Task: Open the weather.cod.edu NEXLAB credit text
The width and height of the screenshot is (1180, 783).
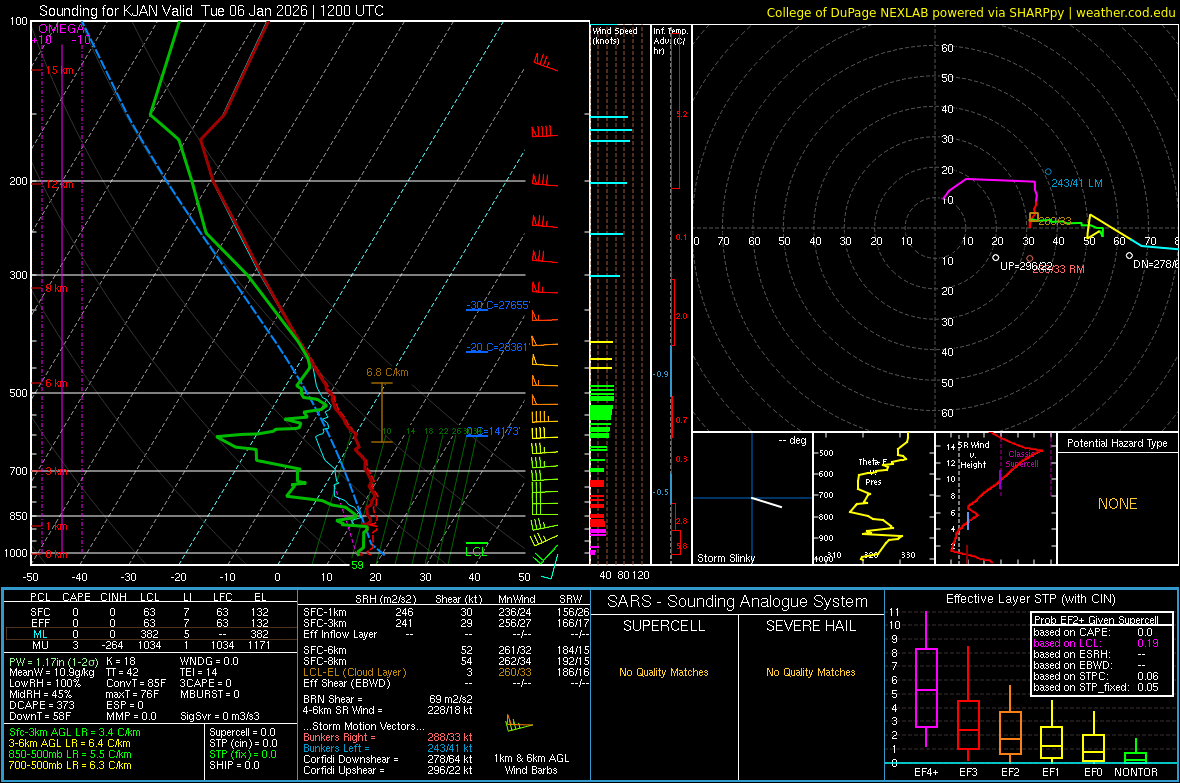Action: pos(970,12)
